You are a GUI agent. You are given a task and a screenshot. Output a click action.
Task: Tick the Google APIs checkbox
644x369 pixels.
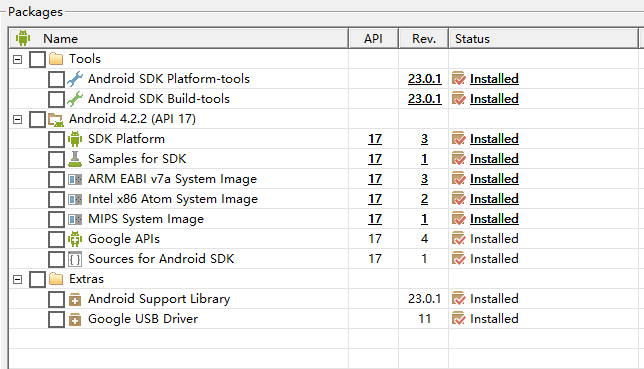[56, 240]
